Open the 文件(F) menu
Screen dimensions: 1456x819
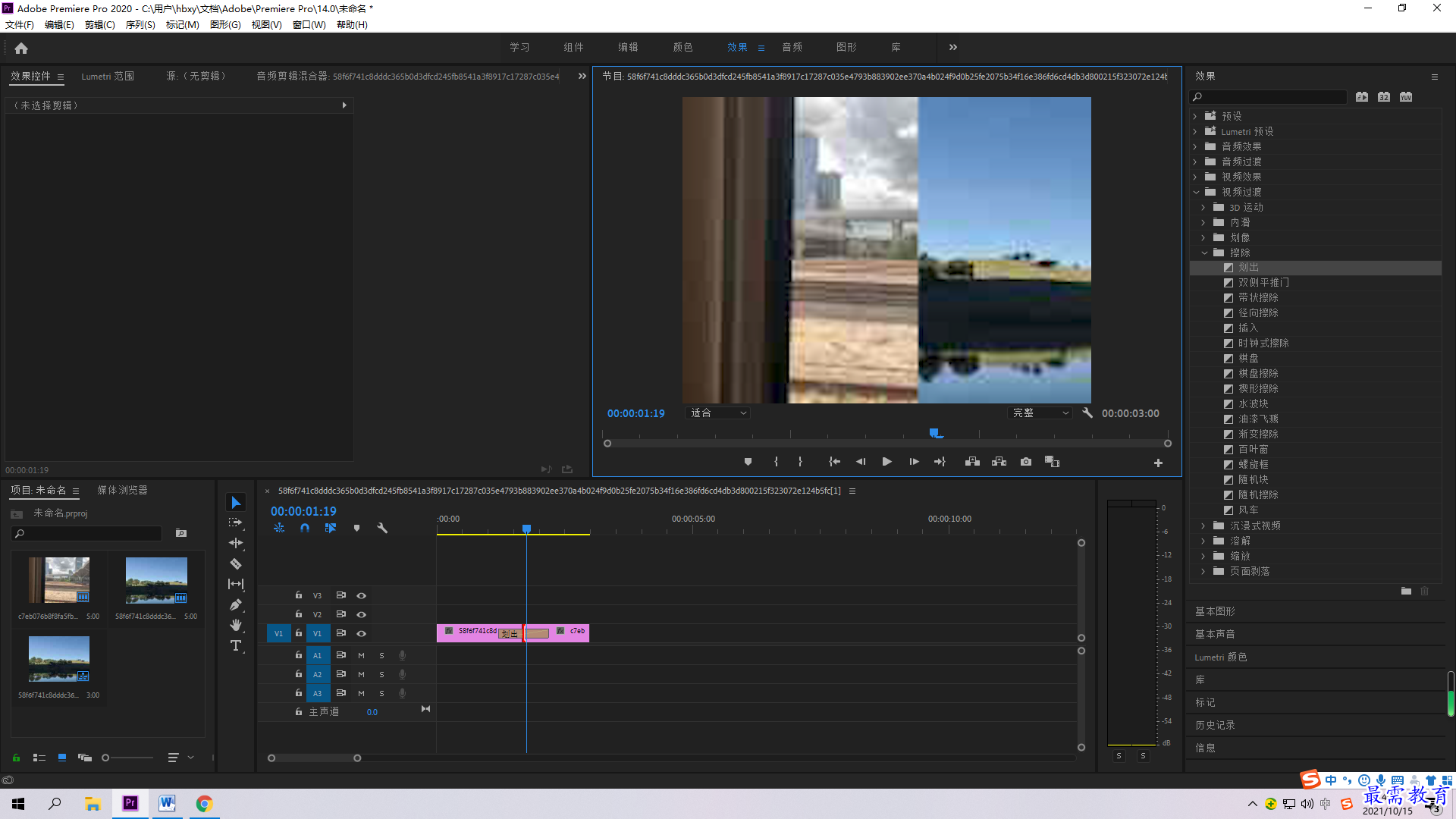pos(20,25)
